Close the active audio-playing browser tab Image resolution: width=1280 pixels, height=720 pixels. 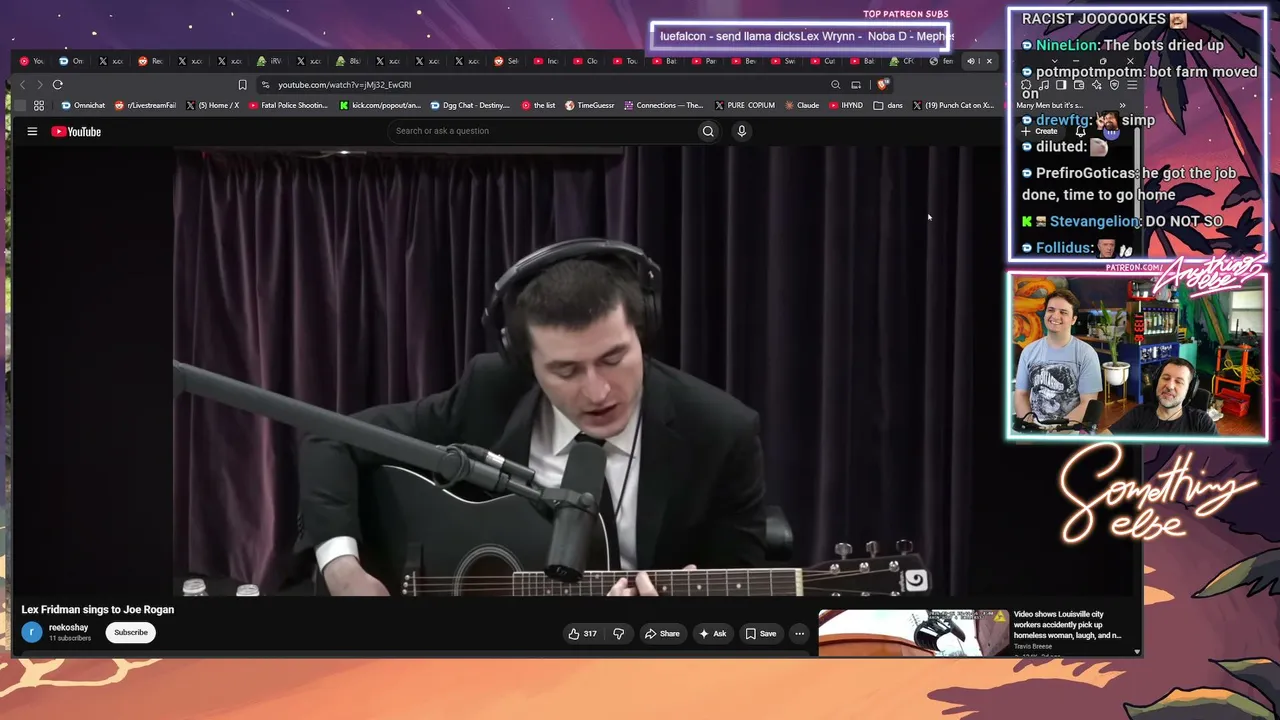(x=989, y=61)
